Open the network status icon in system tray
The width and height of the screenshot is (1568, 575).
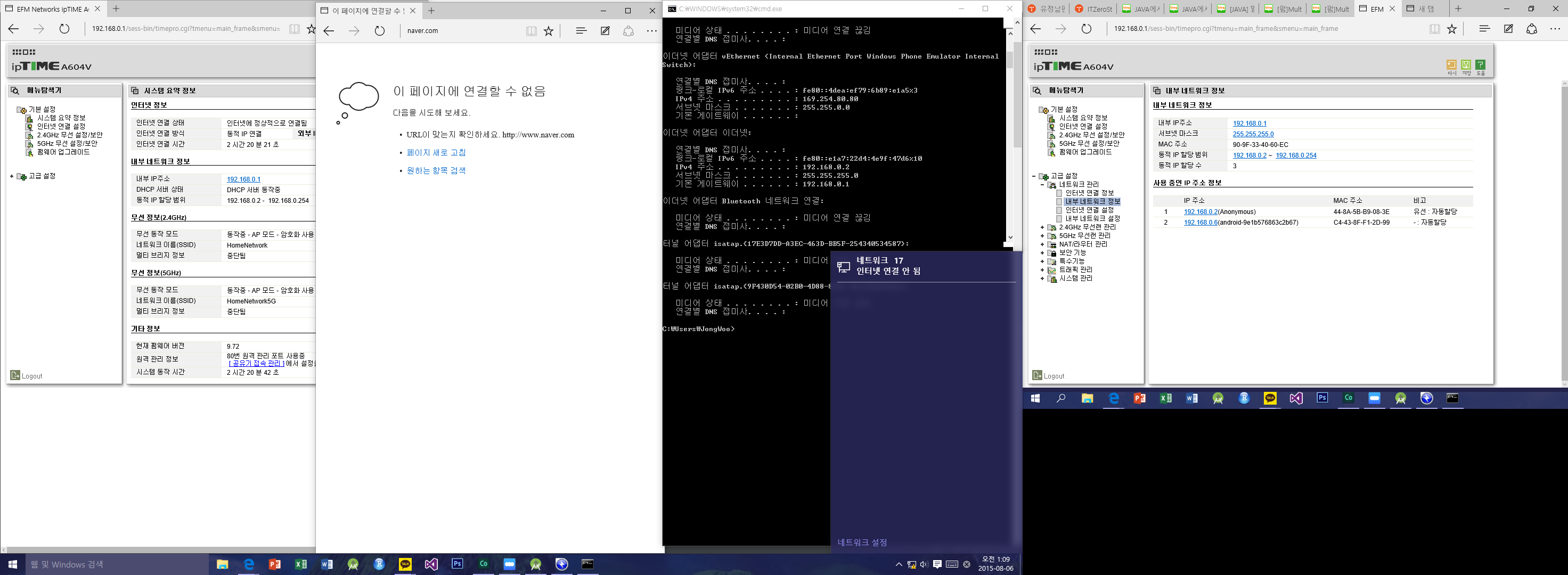click(x=912, y=564)
